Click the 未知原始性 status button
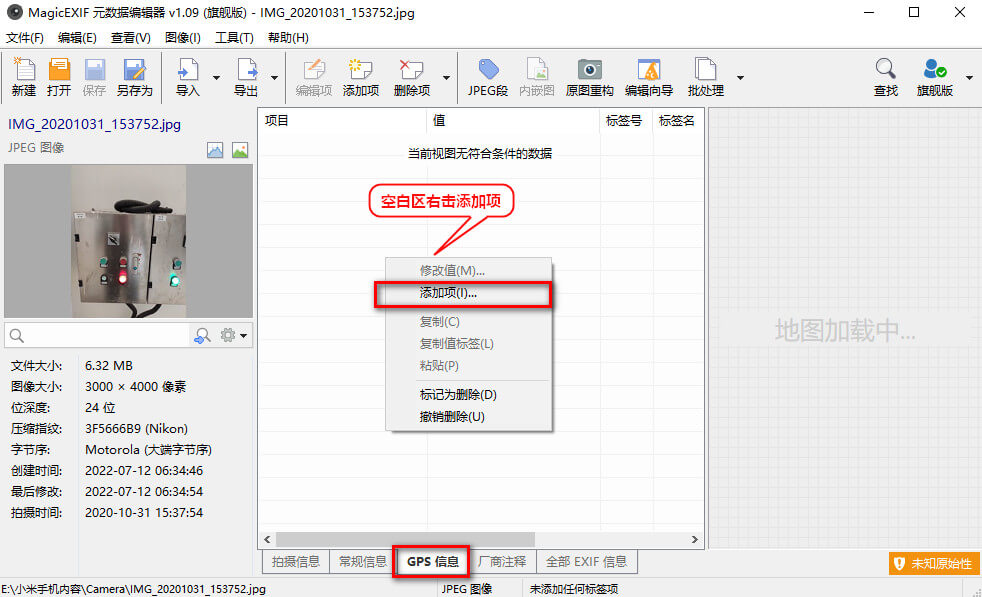 click(x=933, y=564)
